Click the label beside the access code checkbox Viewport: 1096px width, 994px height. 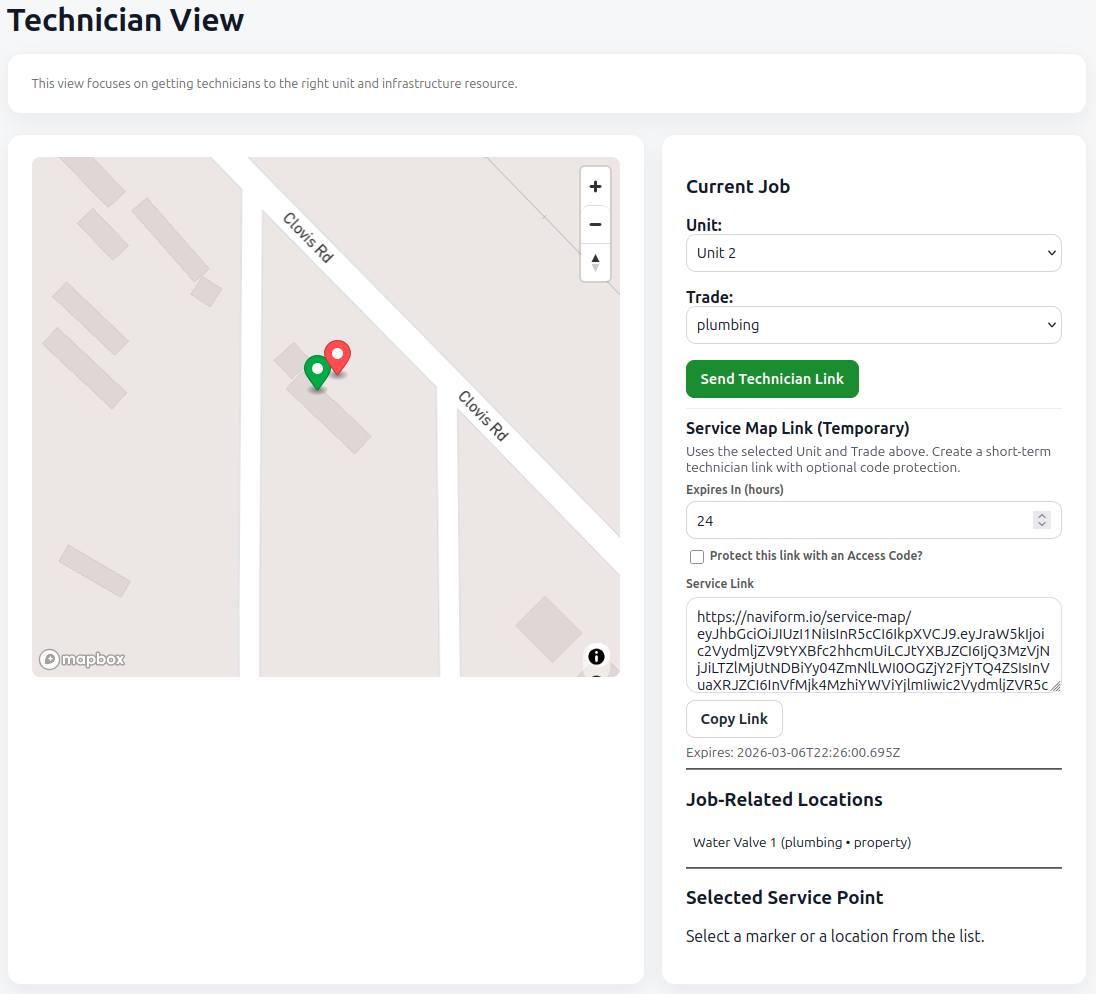[x=816, y=556]
